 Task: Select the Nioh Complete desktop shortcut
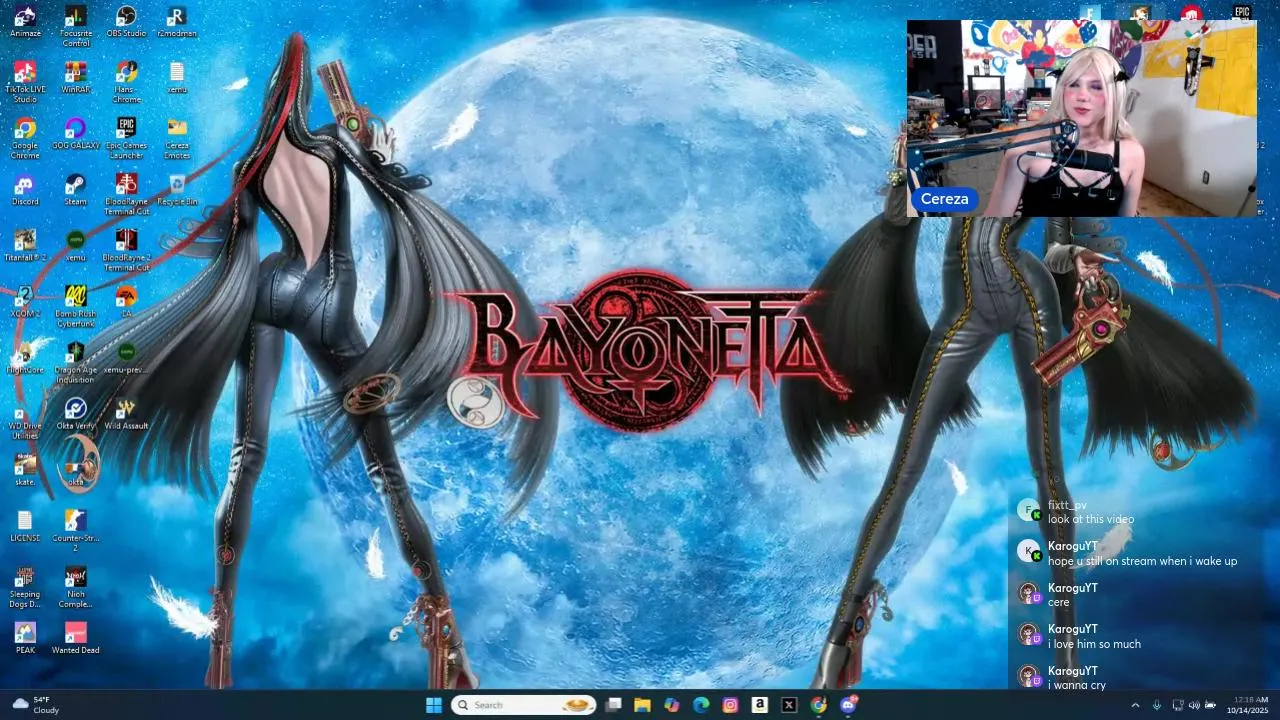click(x=75, y=588)
